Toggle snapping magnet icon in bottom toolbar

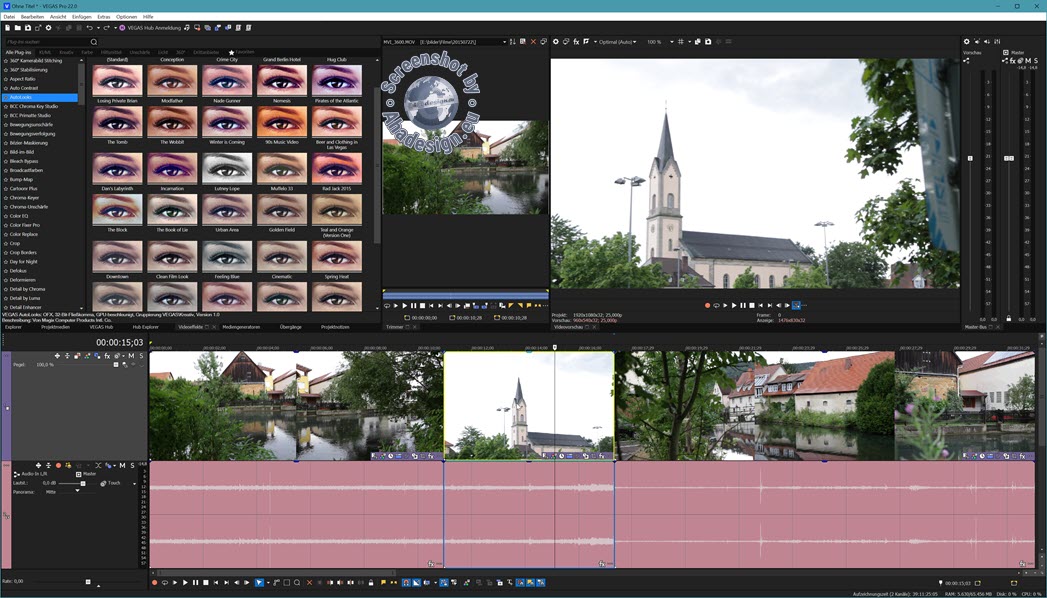point(407,583)
